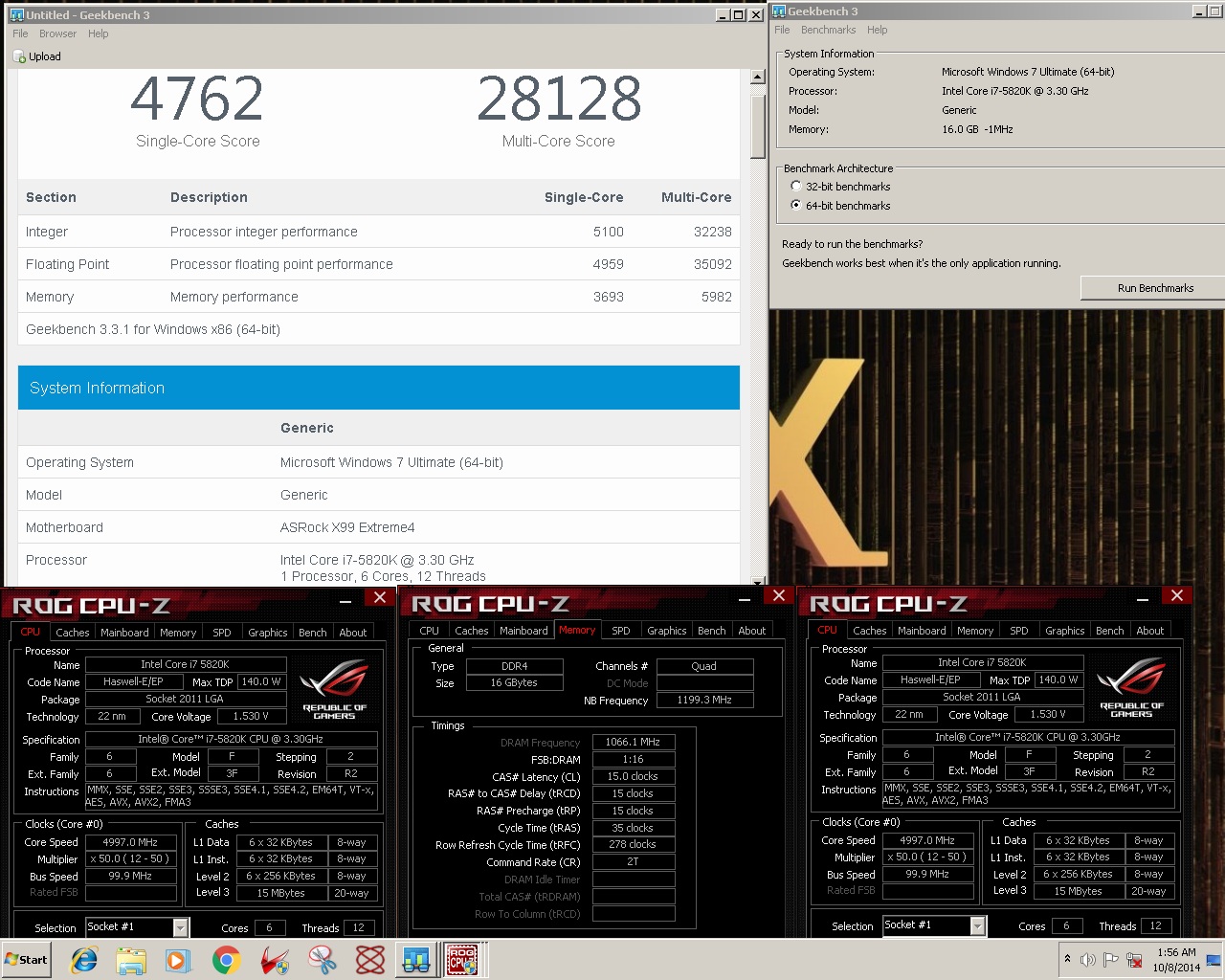Open SPD tab in left CPU-Z window
Viewport: 1225px width, 980px height.
pos(222,633)
